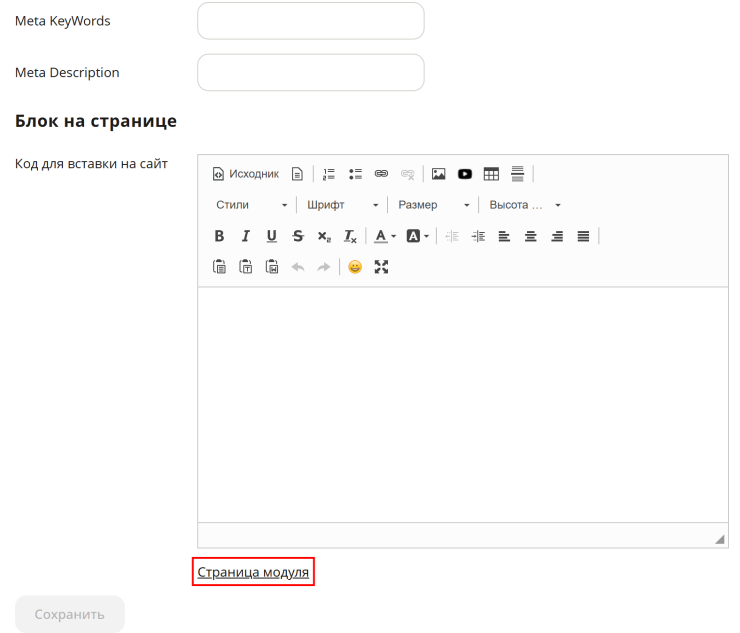Screen dimensions: 740x633
Task: Toggle bold formatting
Action: coord(219,236)
